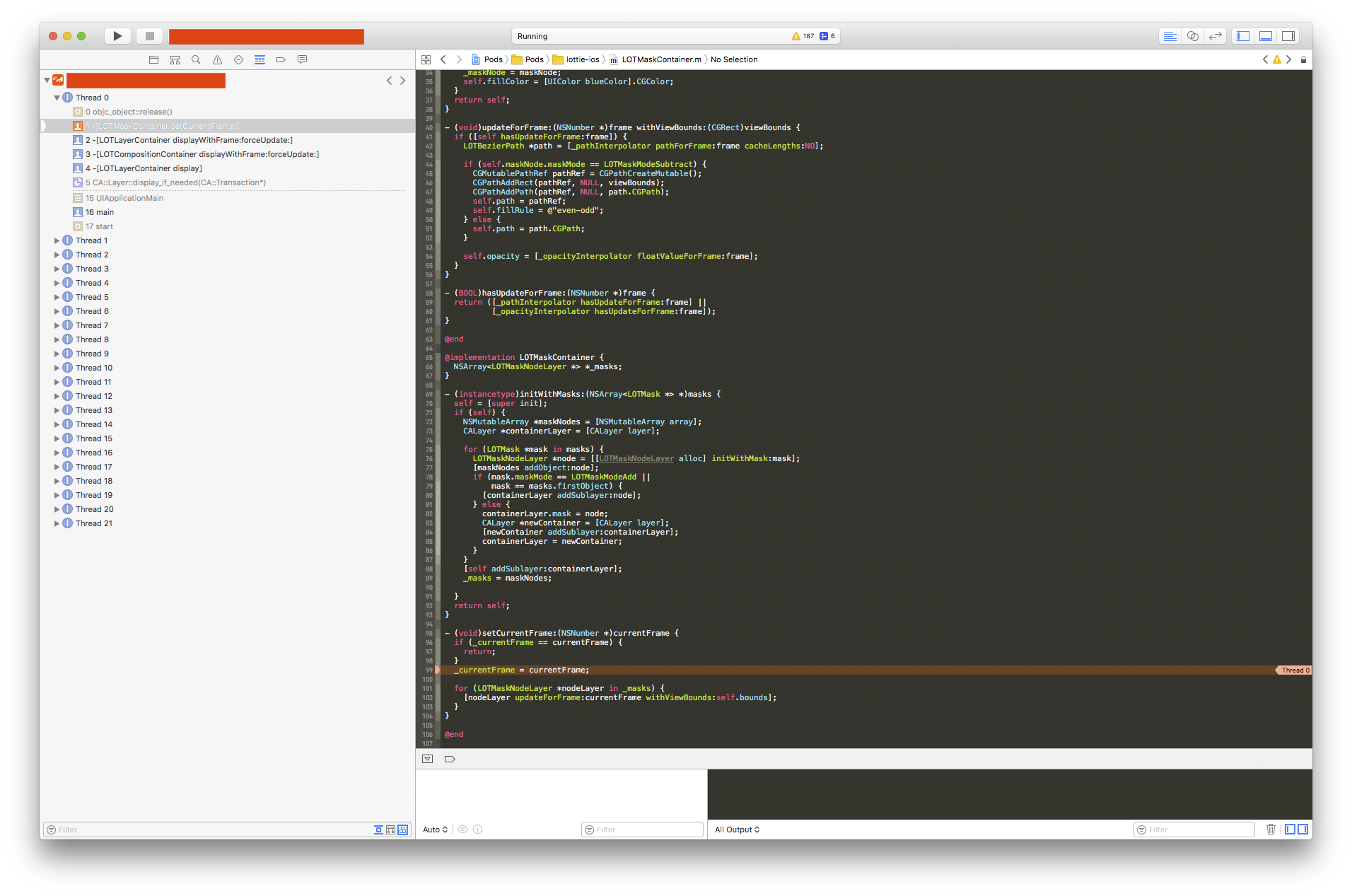Open the Find navigator magnifier icon
Viewport: 1352px width, 896px height.
196,60
